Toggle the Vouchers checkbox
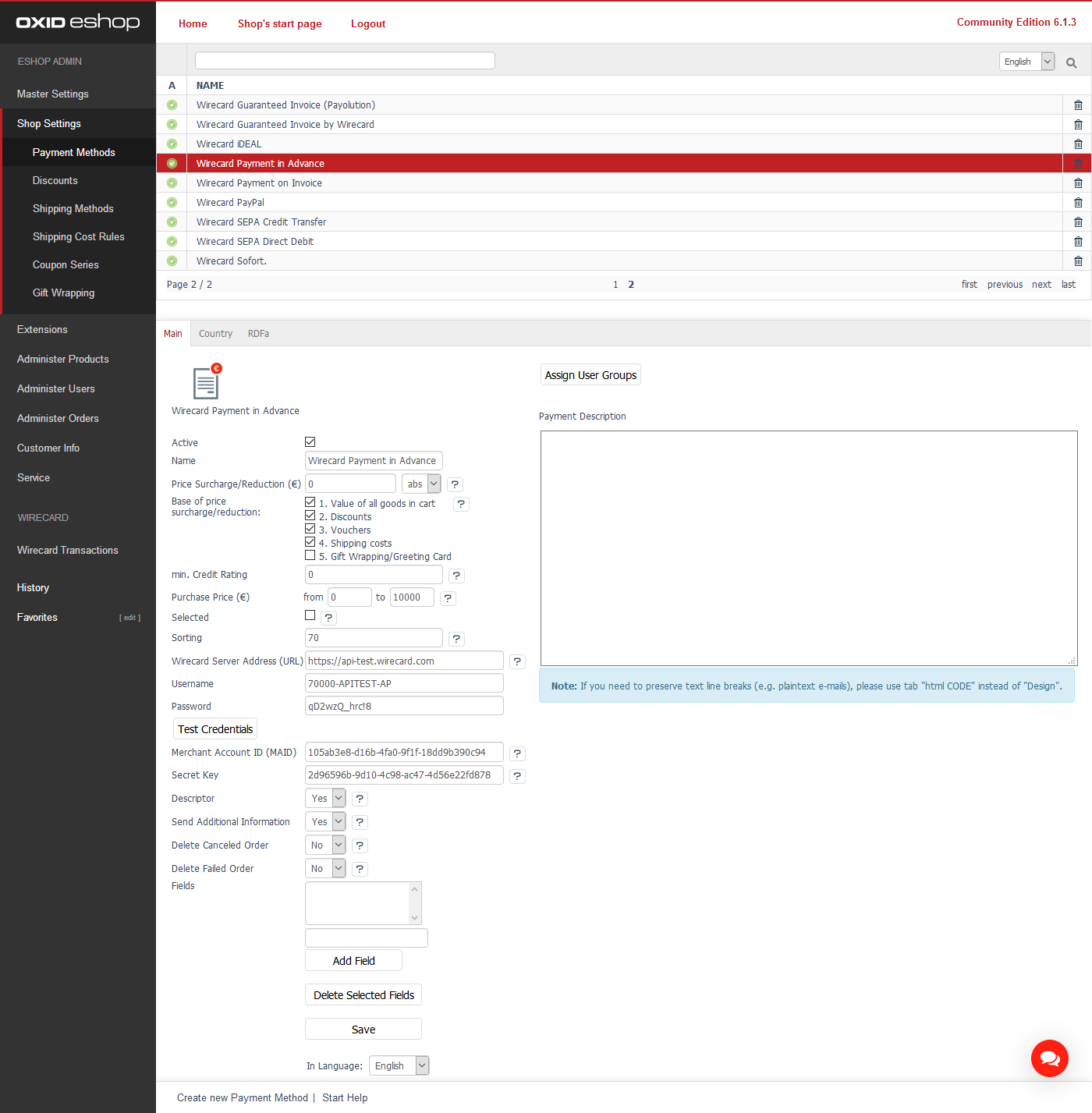 [x=310, y=529]
